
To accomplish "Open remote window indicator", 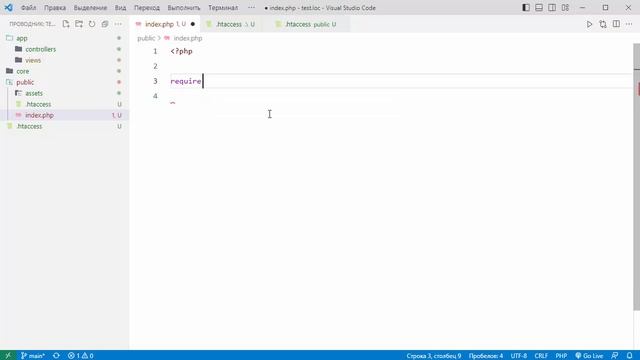I will 8,356.
